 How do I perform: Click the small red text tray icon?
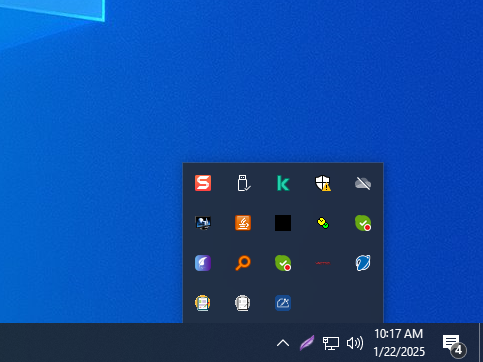(x=323, y=263)
